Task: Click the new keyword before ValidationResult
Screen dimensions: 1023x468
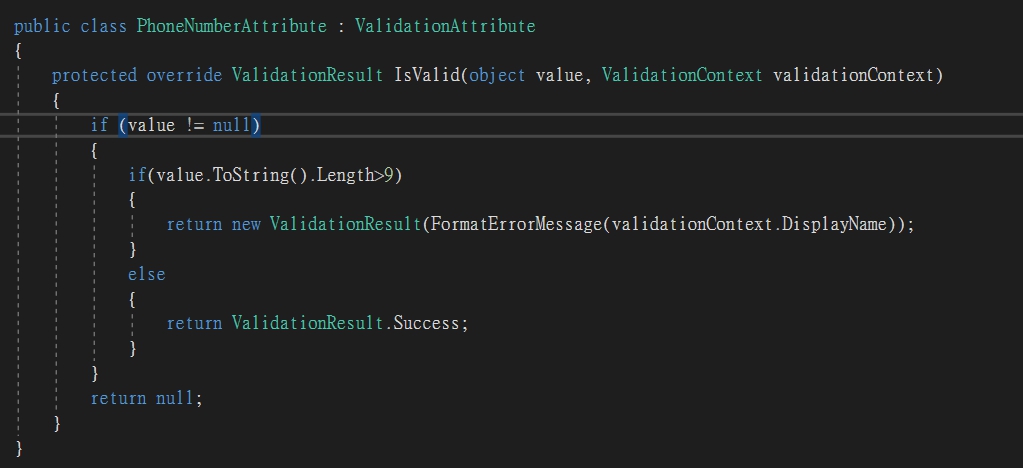Action: [x=246, y=225]
